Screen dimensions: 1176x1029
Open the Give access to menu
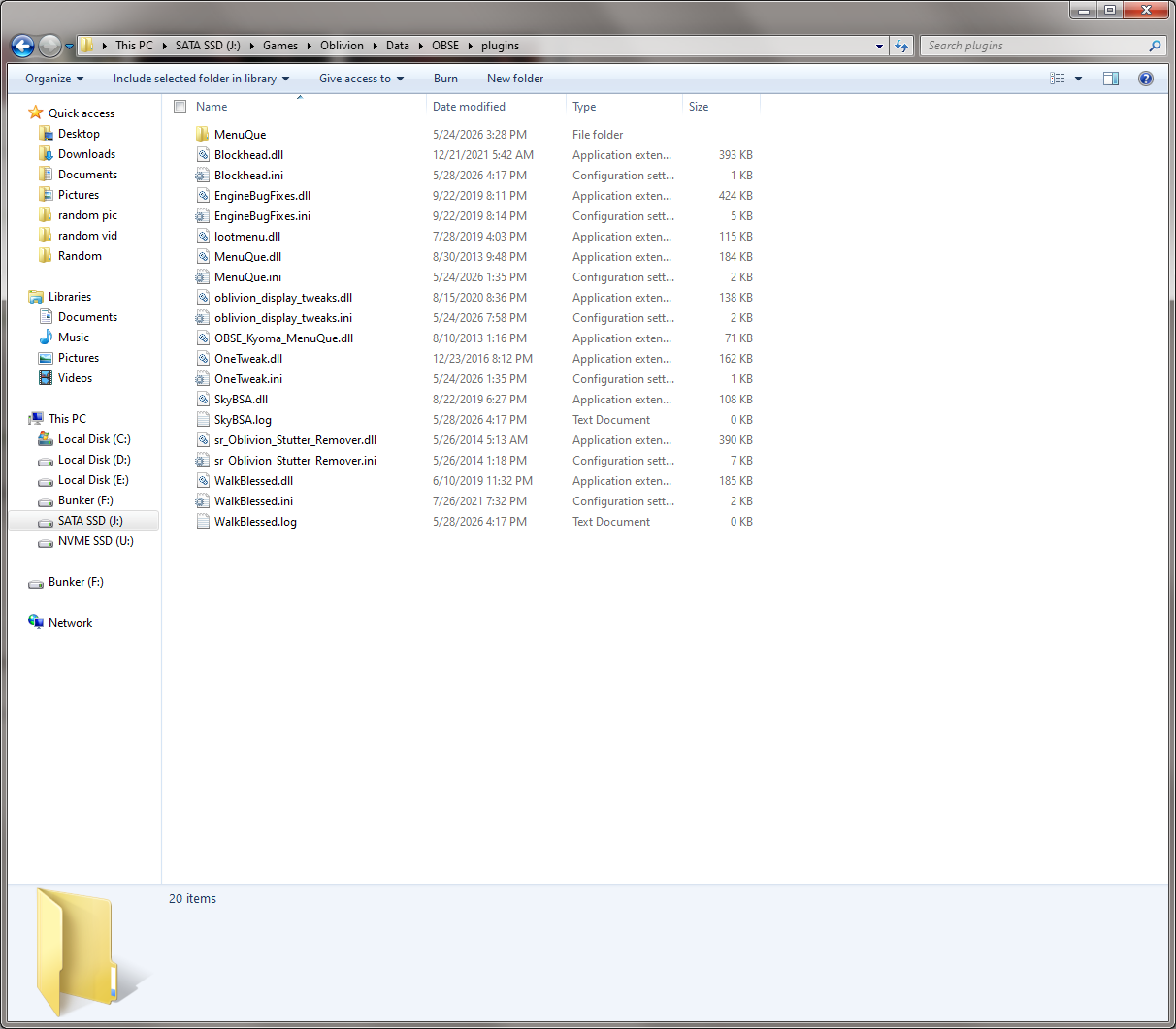(x=361, y=79)
